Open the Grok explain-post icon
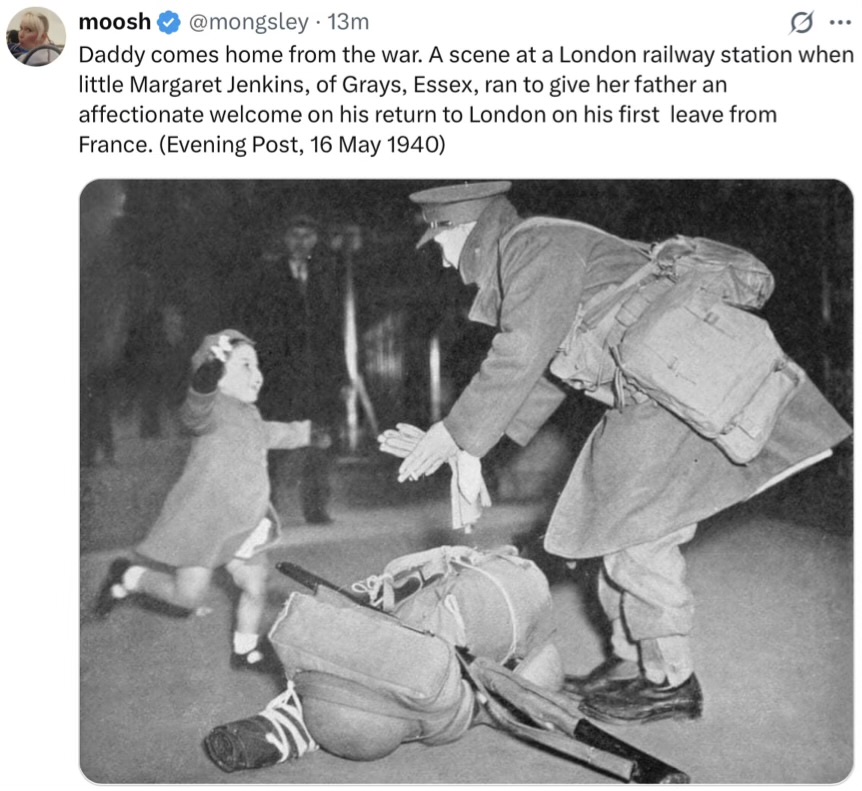The width and height of the screenshot is (862, 791). click(x=800, y=23)
